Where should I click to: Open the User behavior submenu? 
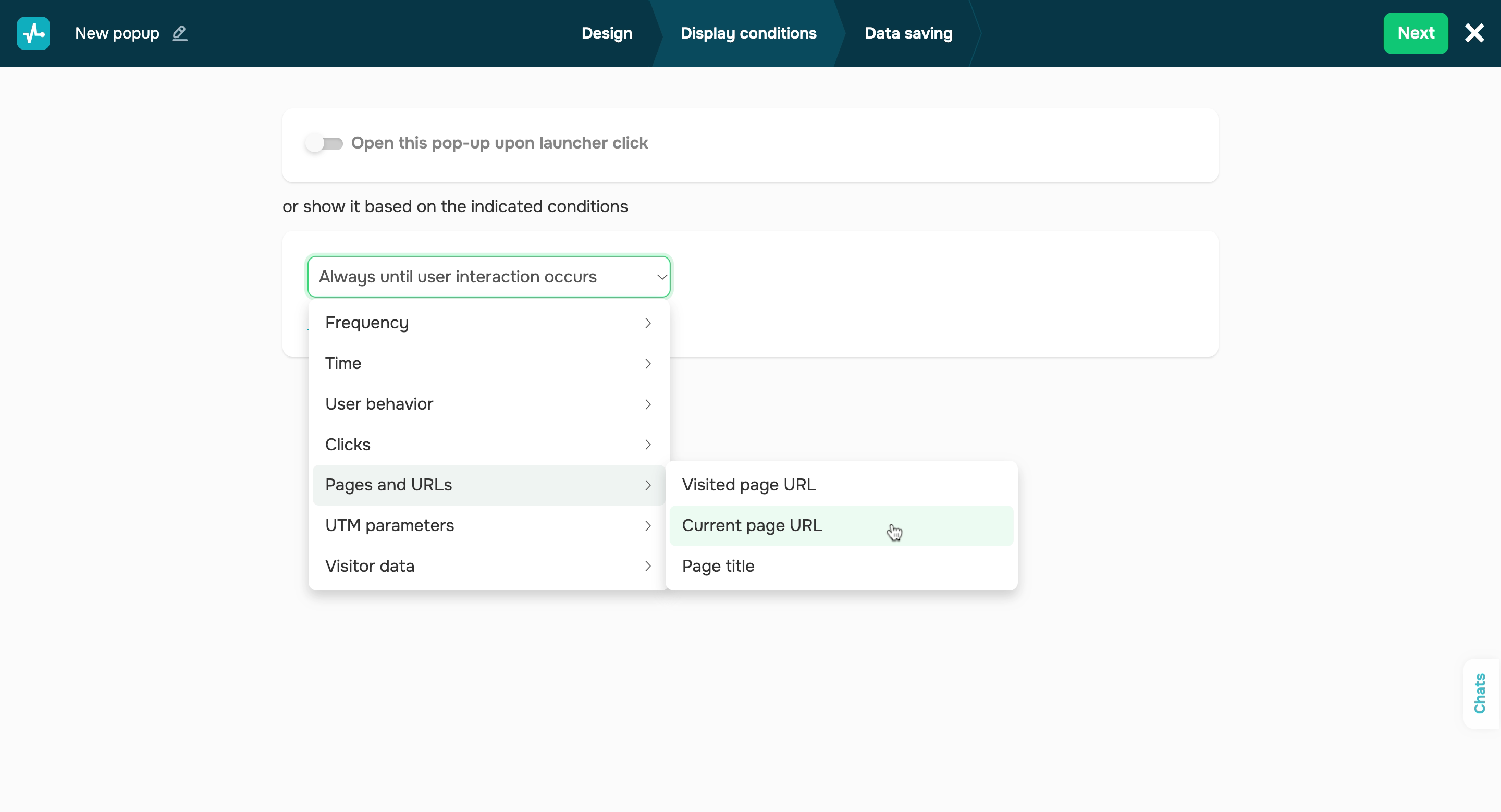(x=488, y=404)
